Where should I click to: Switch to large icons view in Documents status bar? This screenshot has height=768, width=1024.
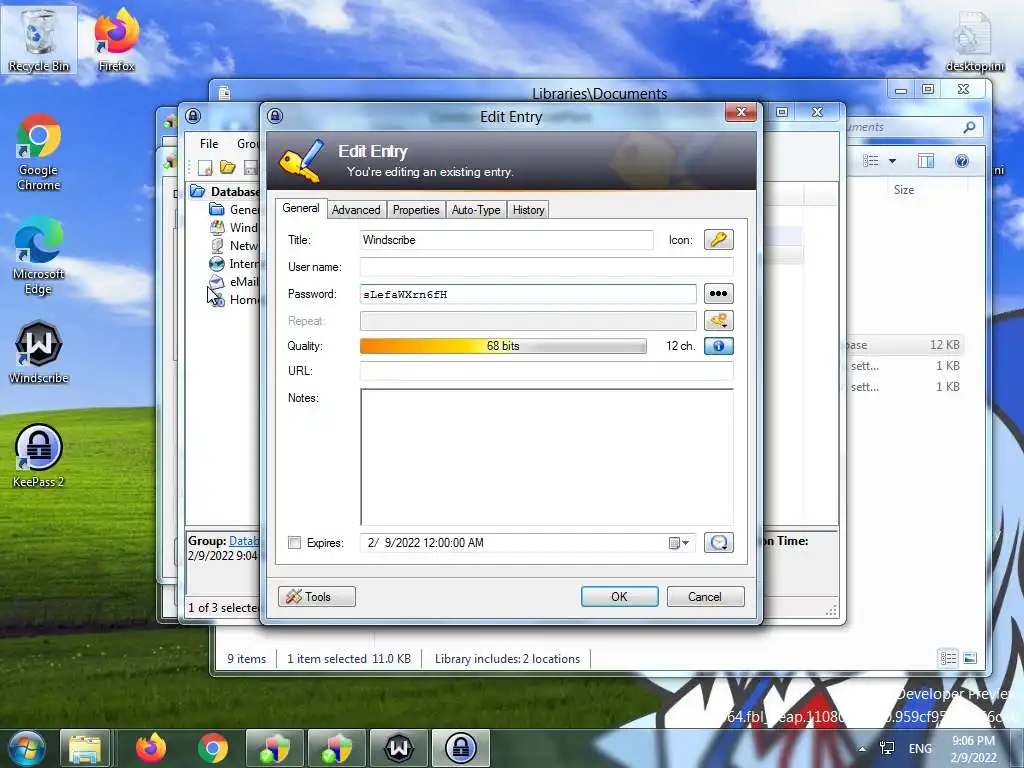click(x=970, y=658)
